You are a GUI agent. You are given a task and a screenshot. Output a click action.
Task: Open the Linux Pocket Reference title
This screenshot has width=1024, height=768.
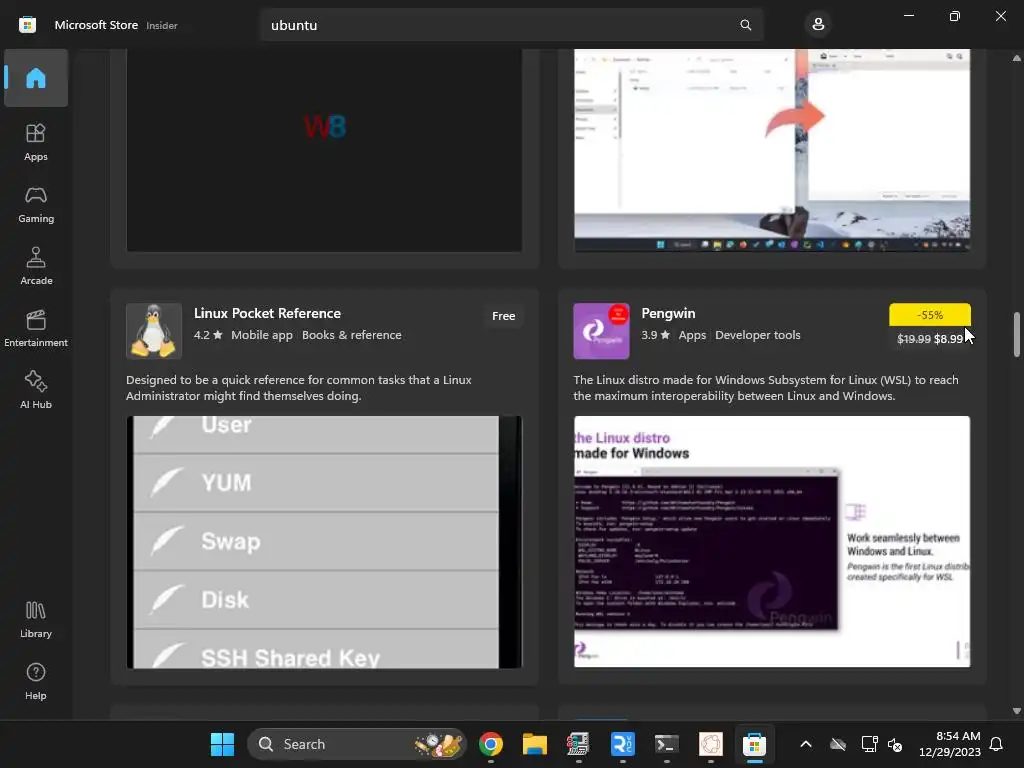click(x=267, y=313)
